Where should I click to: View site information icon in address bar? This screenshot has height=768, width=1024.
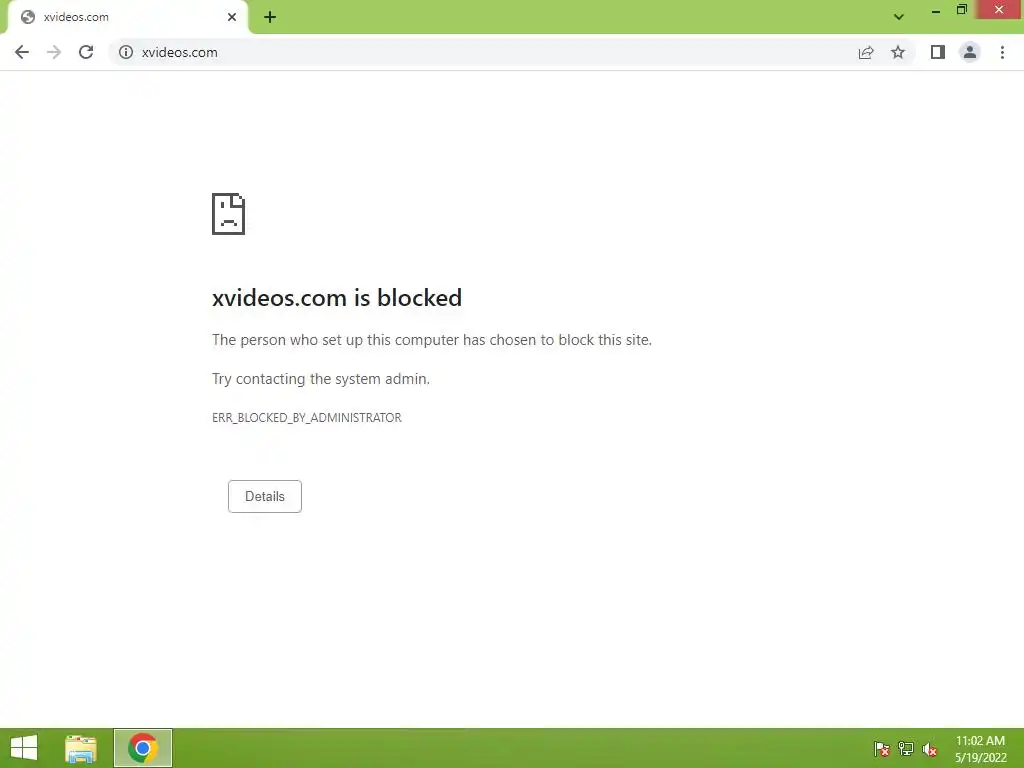[126, 52]
